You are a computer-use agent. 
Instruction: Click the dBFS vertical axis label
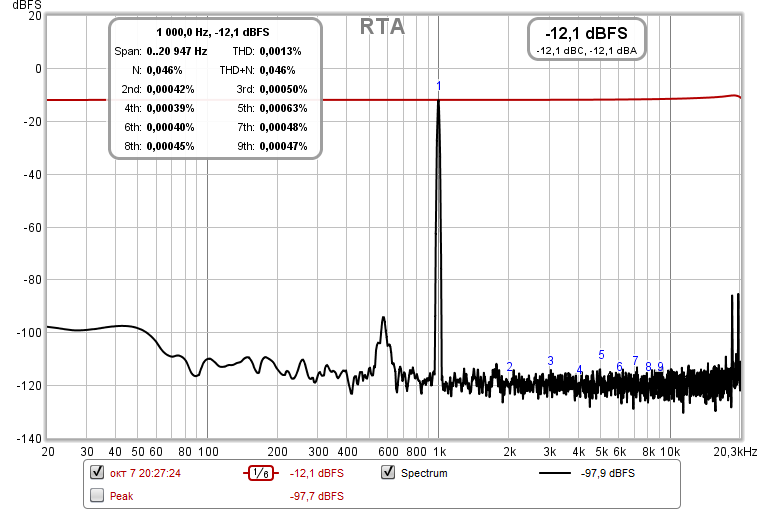pos(27,5)
